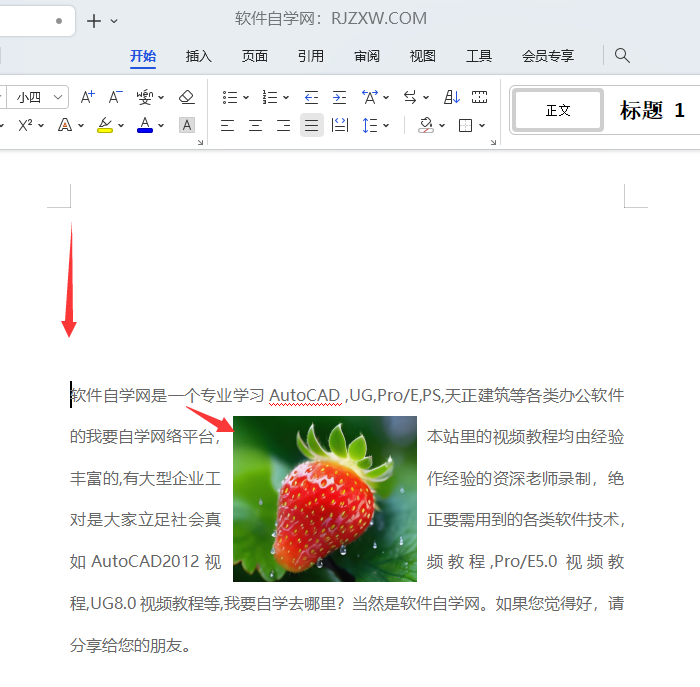The image size is (700, 687).
Task: Expand the highlight color dropdown arrow
Action: pos(121,126)
